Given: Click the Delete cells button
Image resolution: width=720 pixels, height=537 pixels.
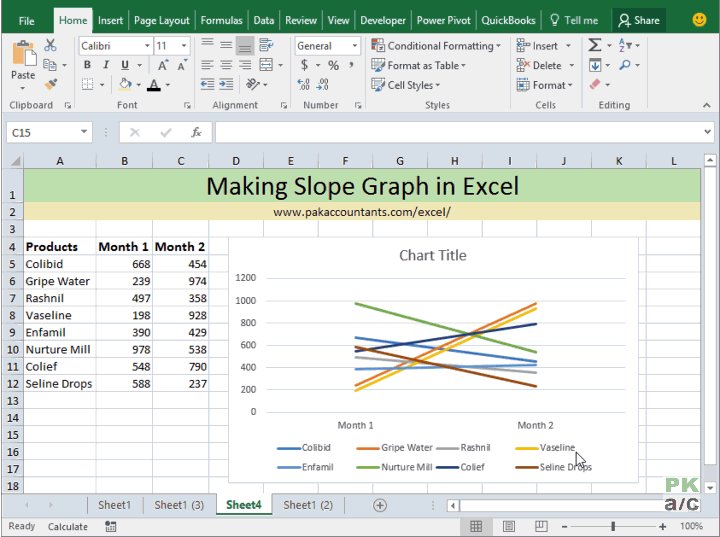Looking at the screenshot, I should coord(540,65).
